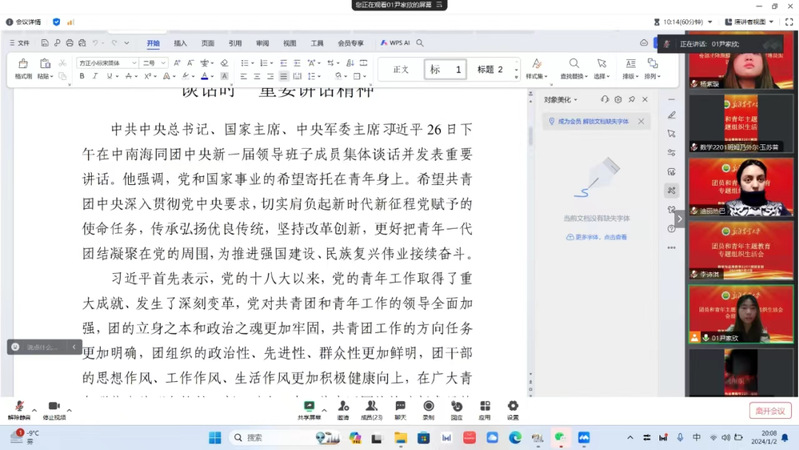Click the Record (录制) icon
Image resolution: width=799 pixels, height=450 pixels.
[x=428, y=407]
